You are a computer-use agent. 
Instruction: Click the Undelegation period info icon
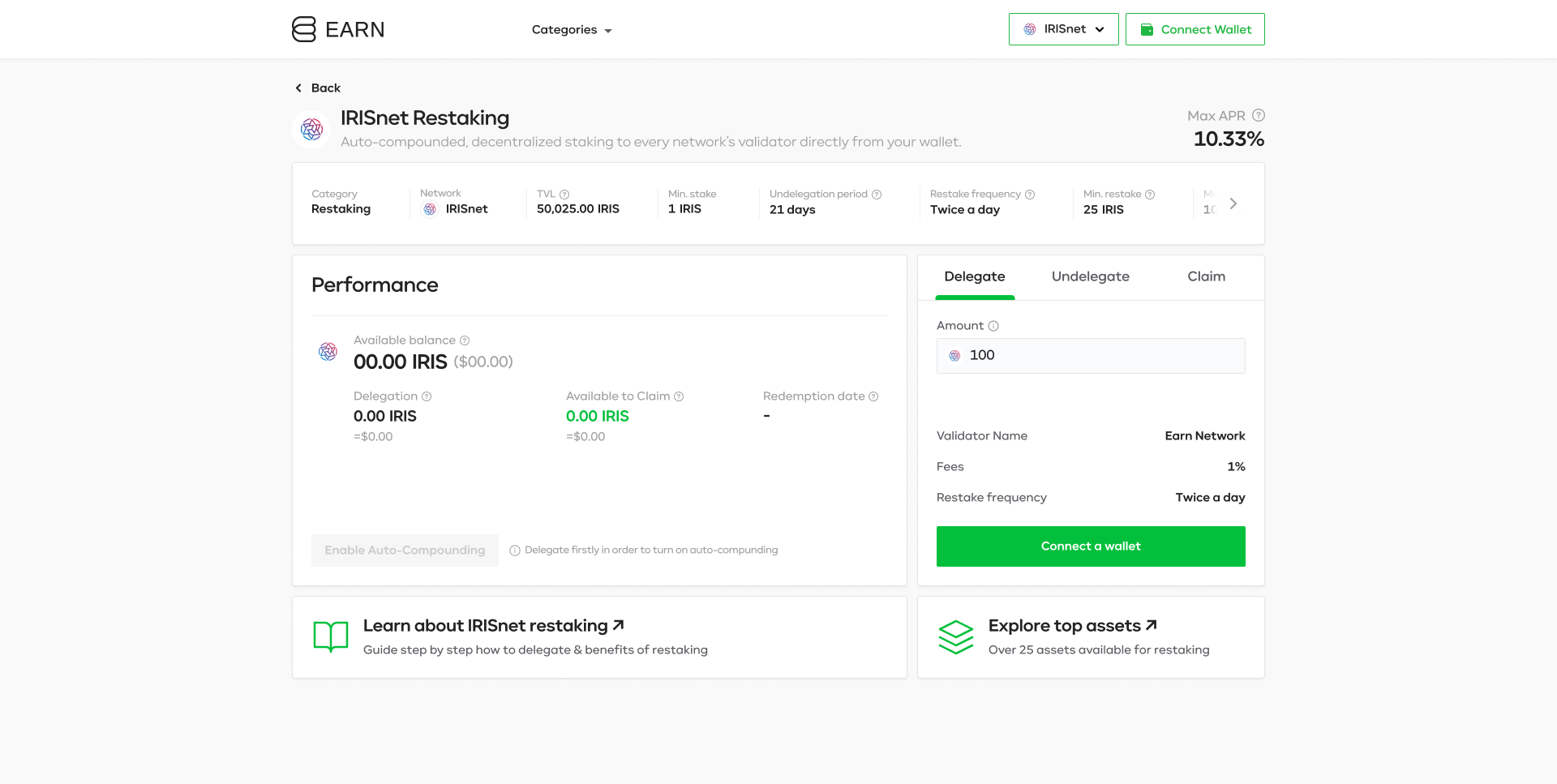tap(877, 195)
